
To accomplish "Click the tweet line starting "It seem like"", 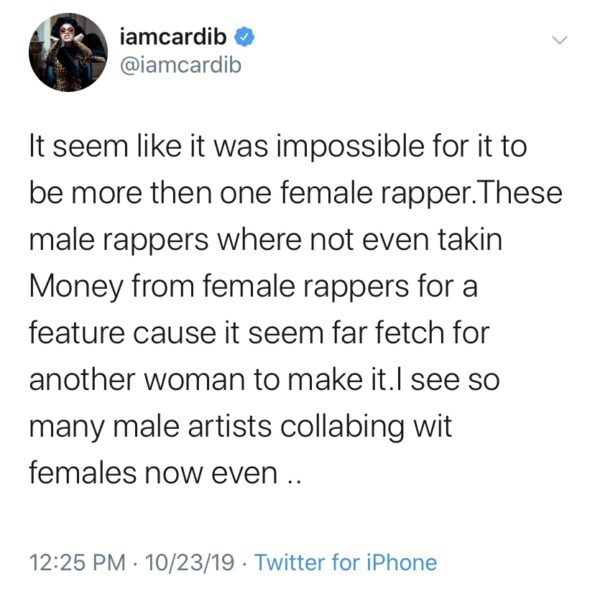I will coord(278,147).
